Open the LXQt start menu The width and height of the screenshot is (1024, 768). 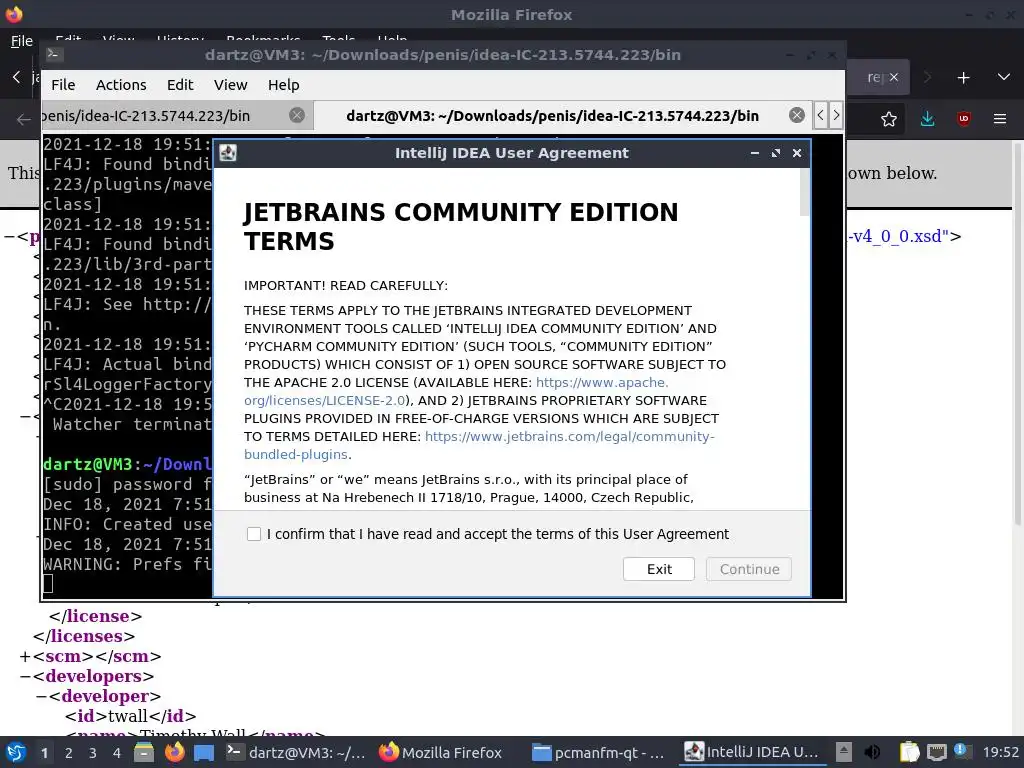tap(16, 753)
